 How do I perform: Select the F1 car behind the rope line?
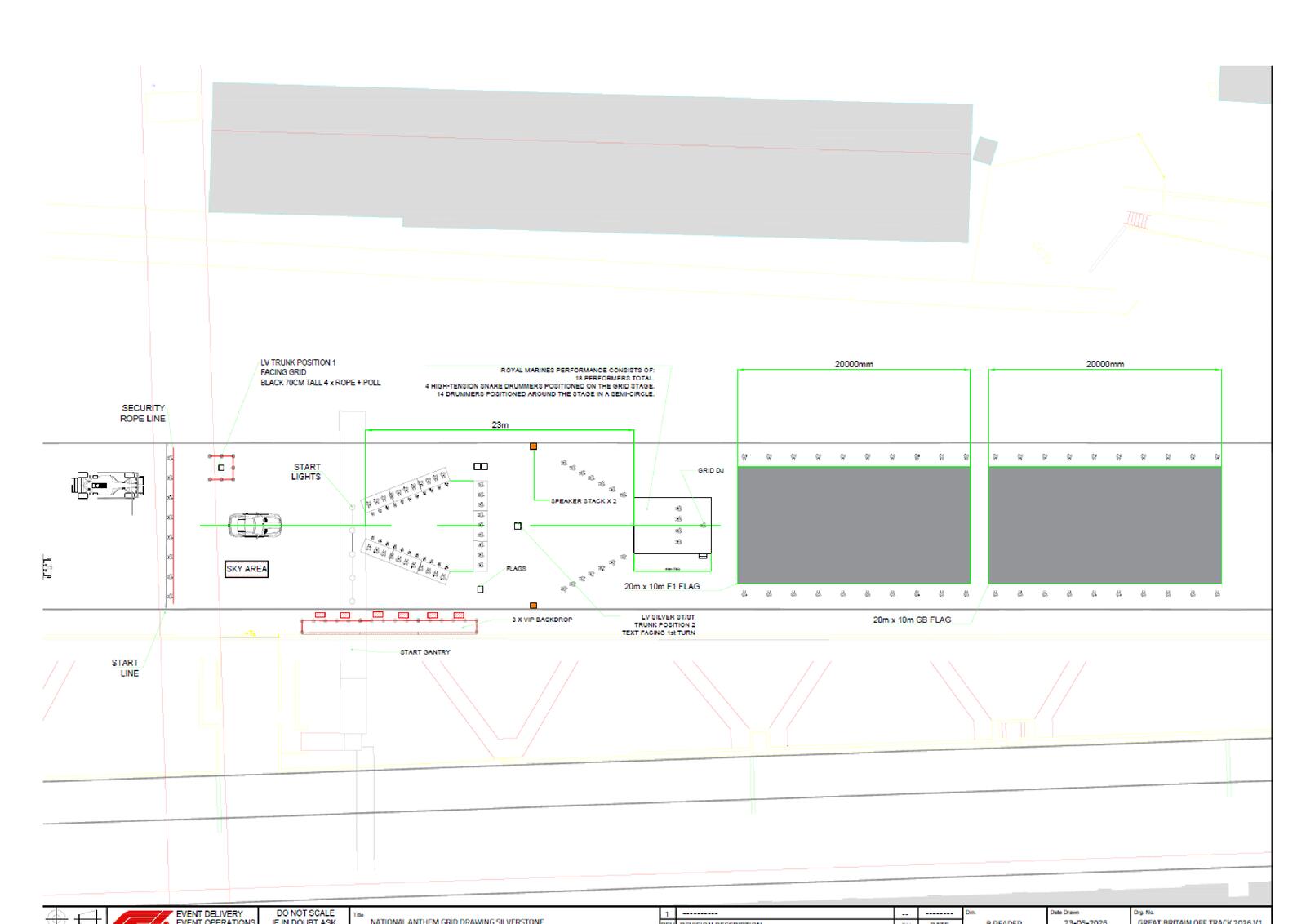108,485
